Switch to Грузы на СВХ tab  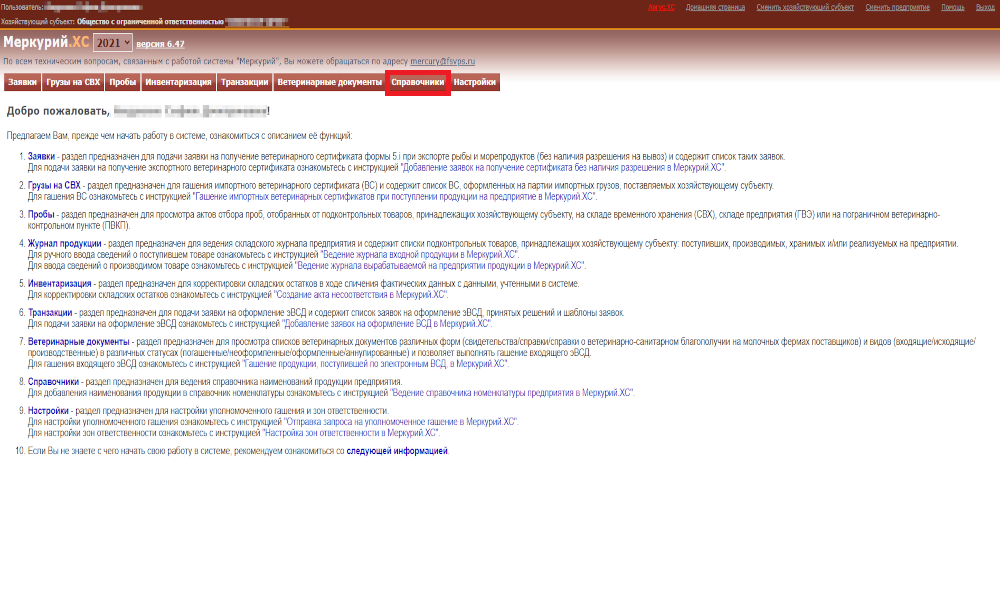pyautogui.click(x=73, y=82)
